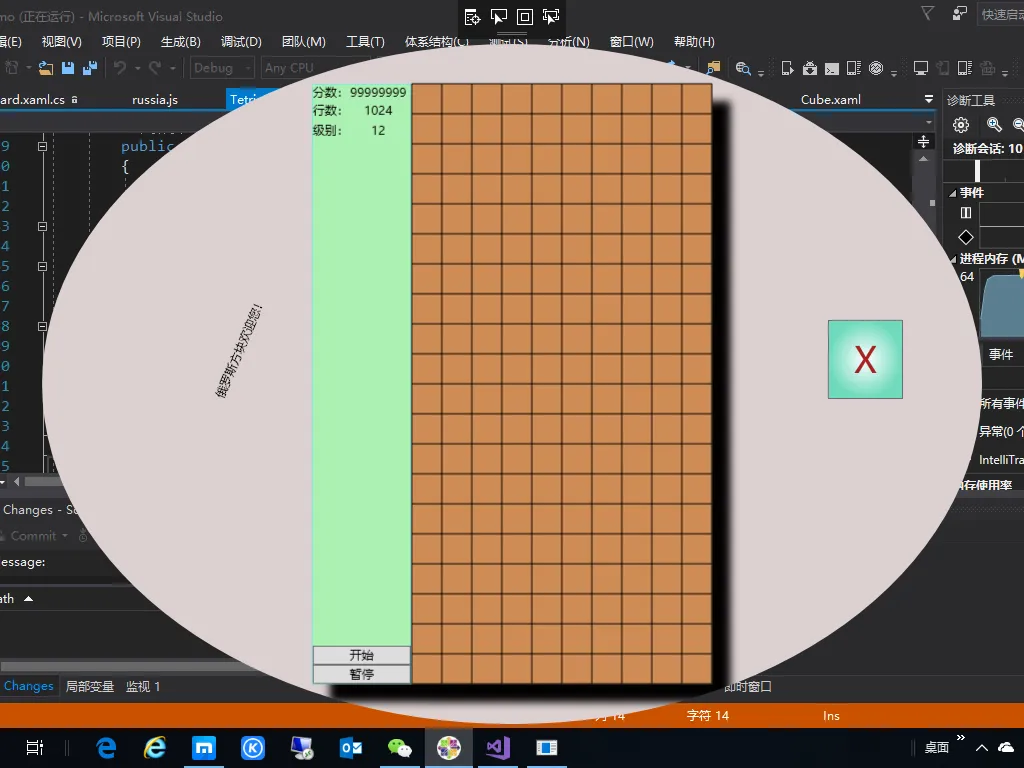Open the 窗口(W) menu
Screen dimensions: 1024x768
pos(632,42)
